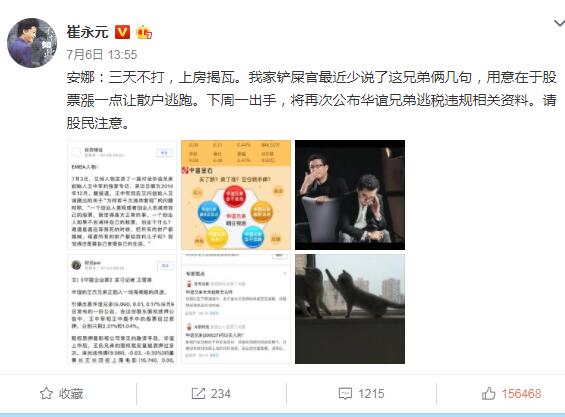Click the 156468 likes count
Image resolution: width=565 pixels, height=417 pixels.
coord(521,394)
